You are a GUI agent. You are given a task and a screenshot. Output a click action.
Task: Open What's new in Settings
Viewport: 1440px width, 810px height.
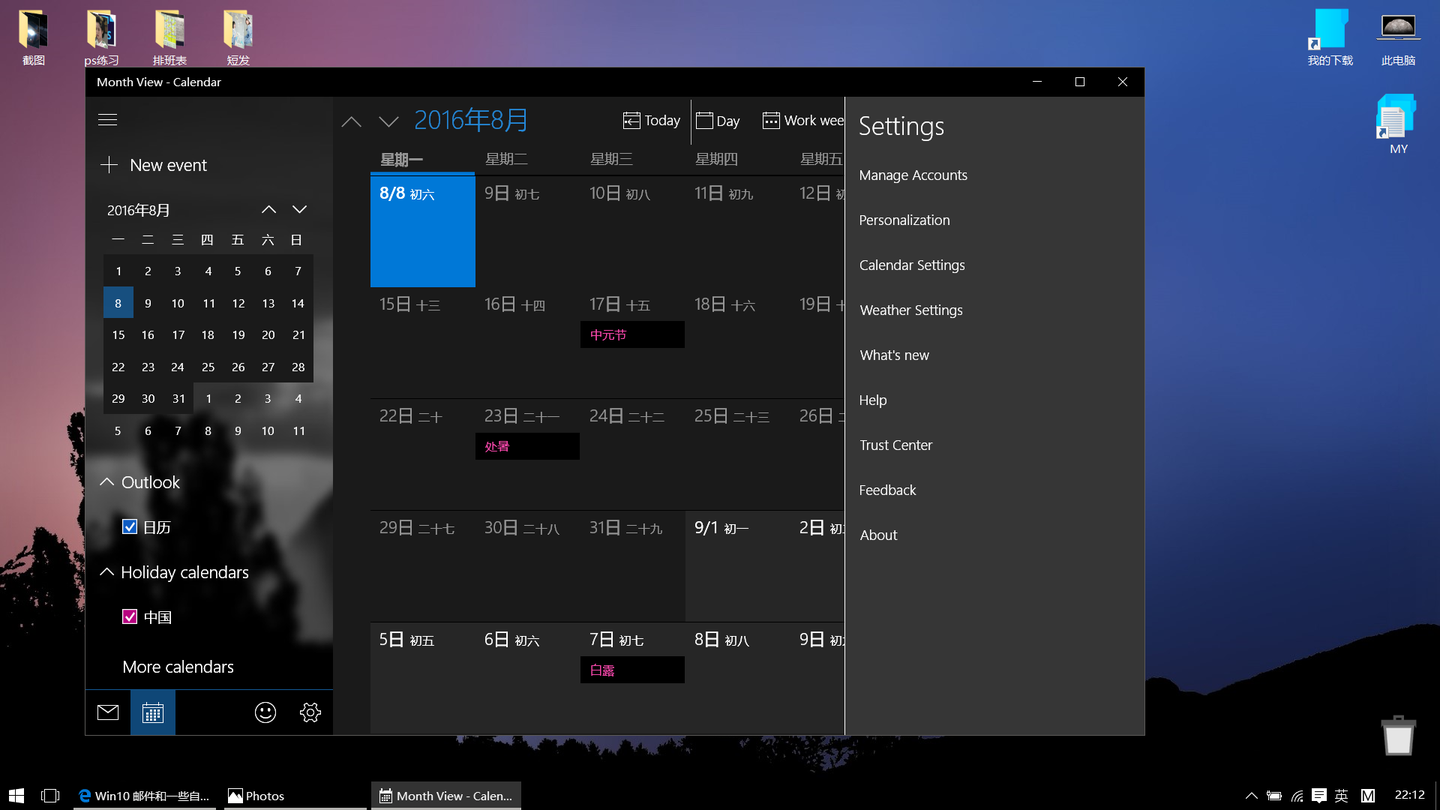[894, 355]
